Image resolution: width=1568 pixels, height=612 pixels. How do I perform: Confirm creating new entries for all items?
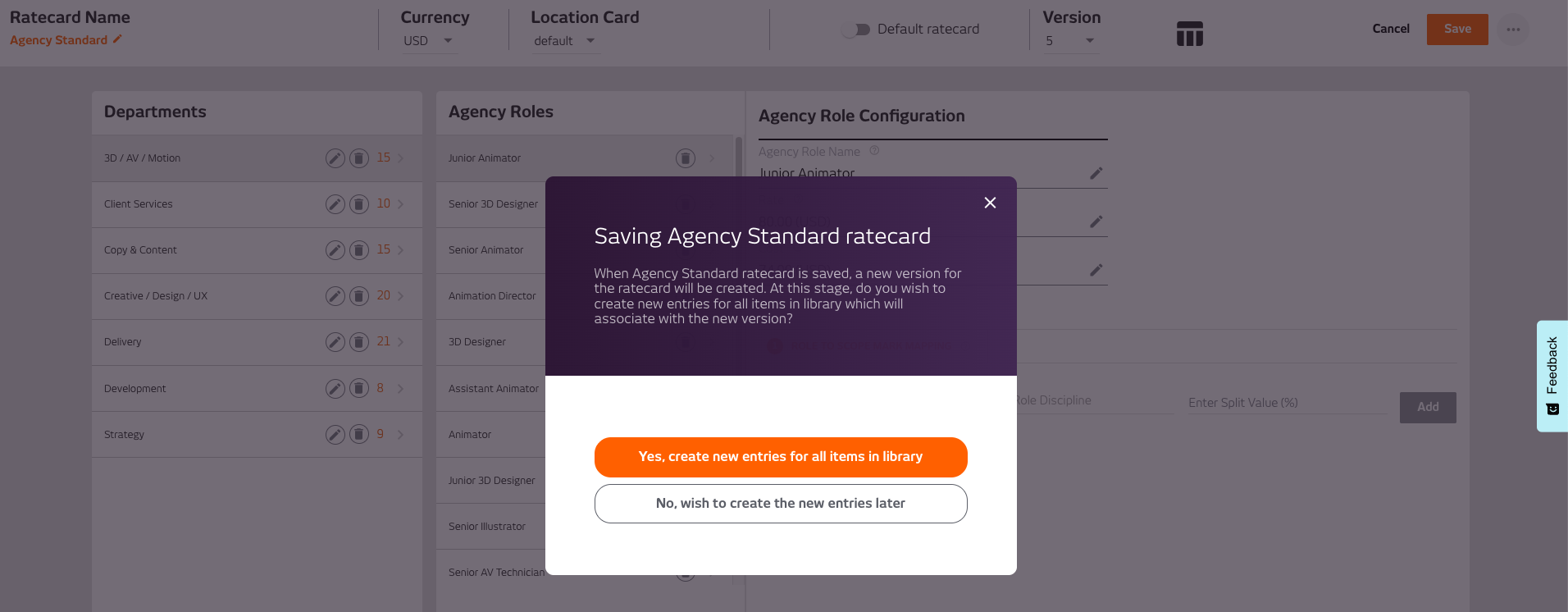781,457
